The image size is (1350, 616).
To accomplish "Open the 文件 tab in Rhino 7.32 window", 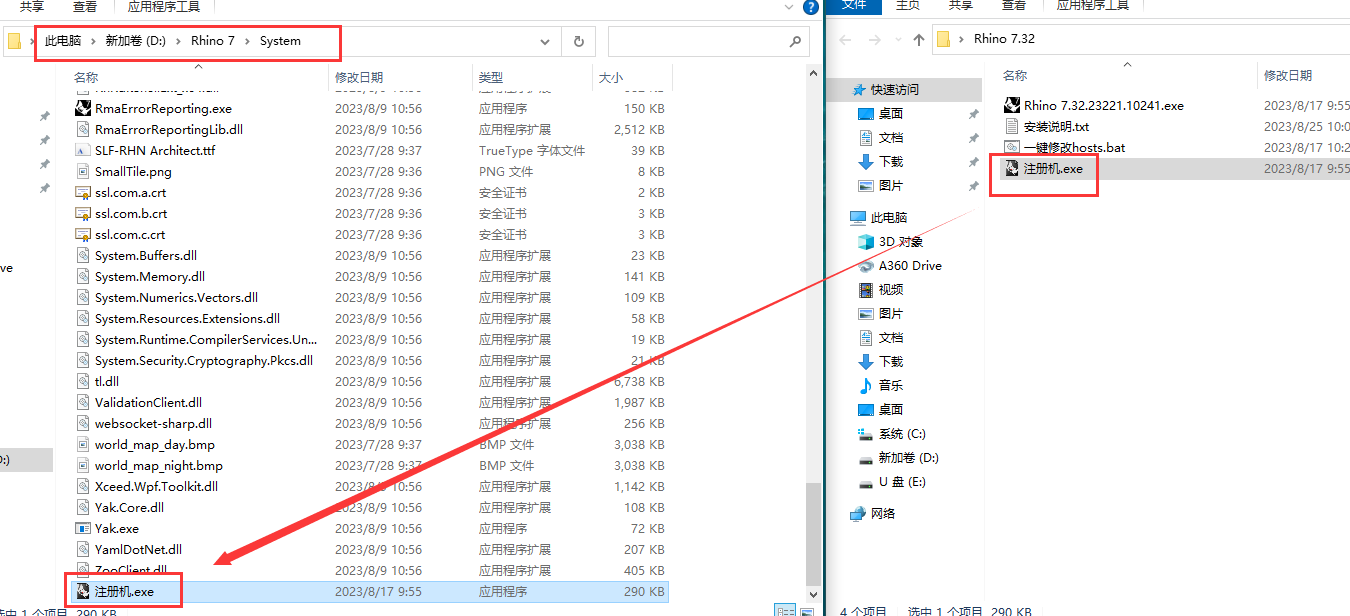I will tap(854, 6).
